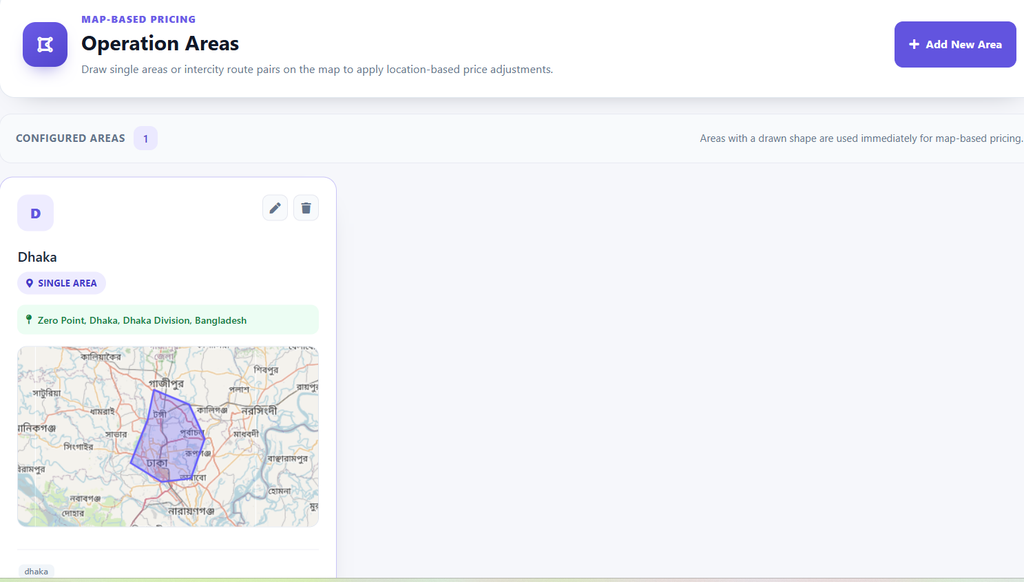Click the Zero Point, Dhaka location banner
The width and height of the screenshot is (1024, 582).
[x=168, y=320]
